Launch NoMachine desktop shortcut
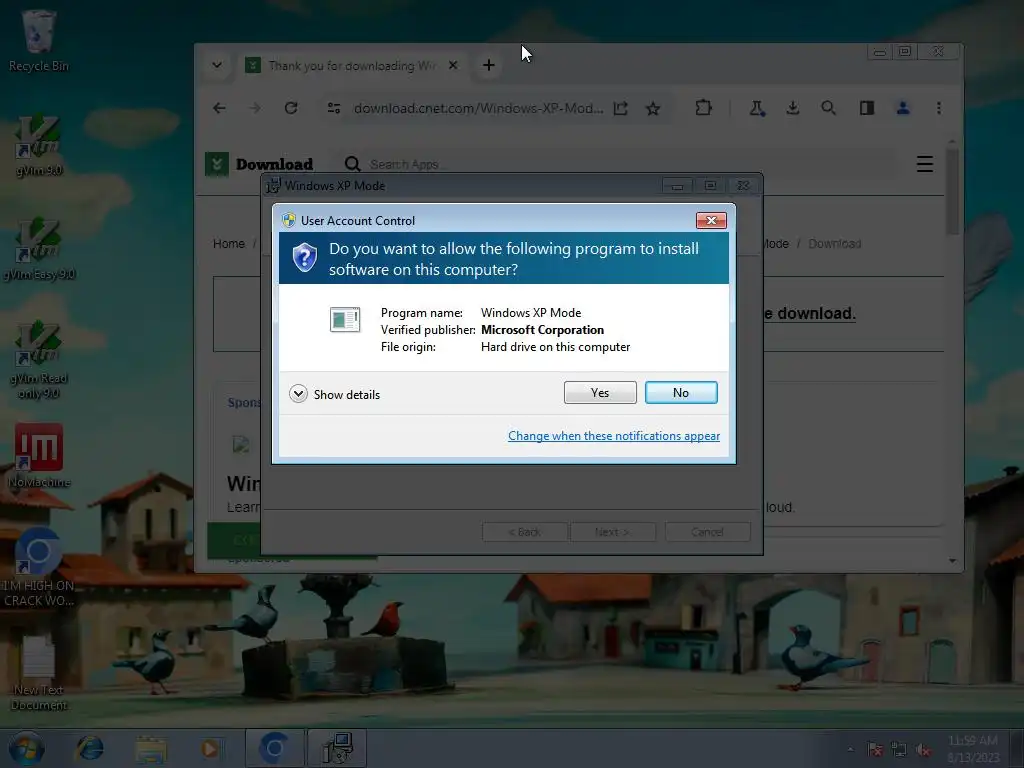 click(x=39, y=456)
